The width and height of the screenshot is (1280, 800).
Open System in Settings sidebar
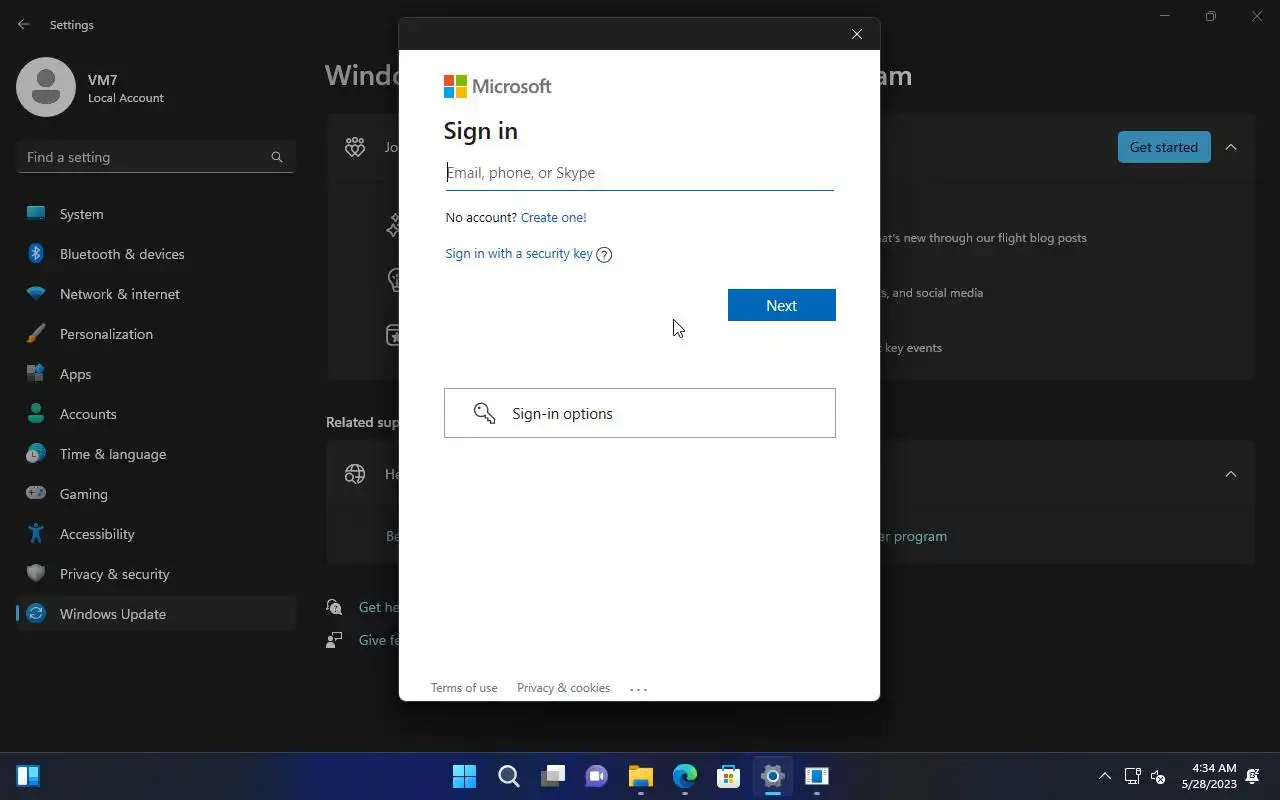click(156, 214)
